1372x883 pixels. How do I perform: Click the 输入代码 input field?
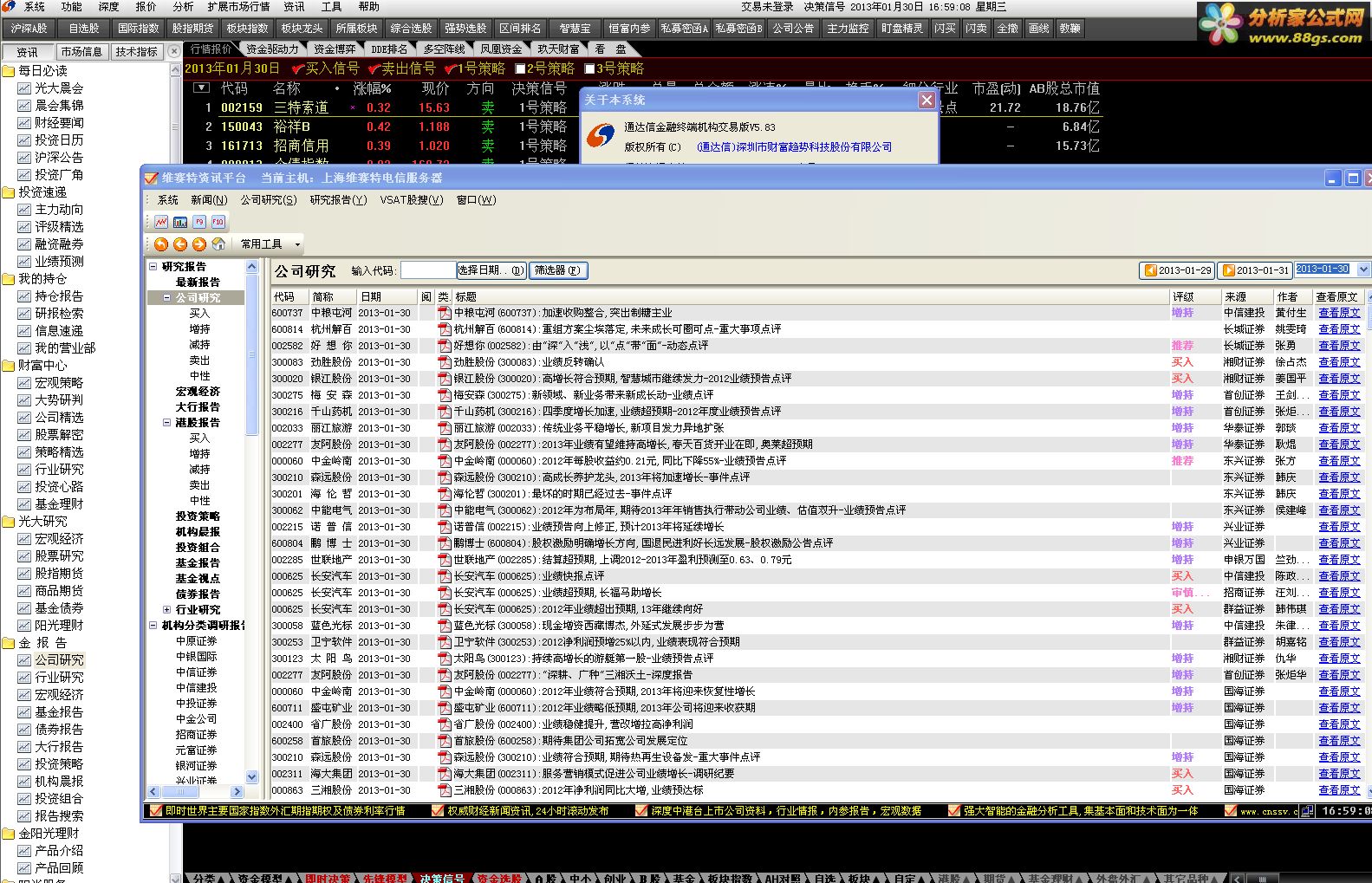point(428,270)
